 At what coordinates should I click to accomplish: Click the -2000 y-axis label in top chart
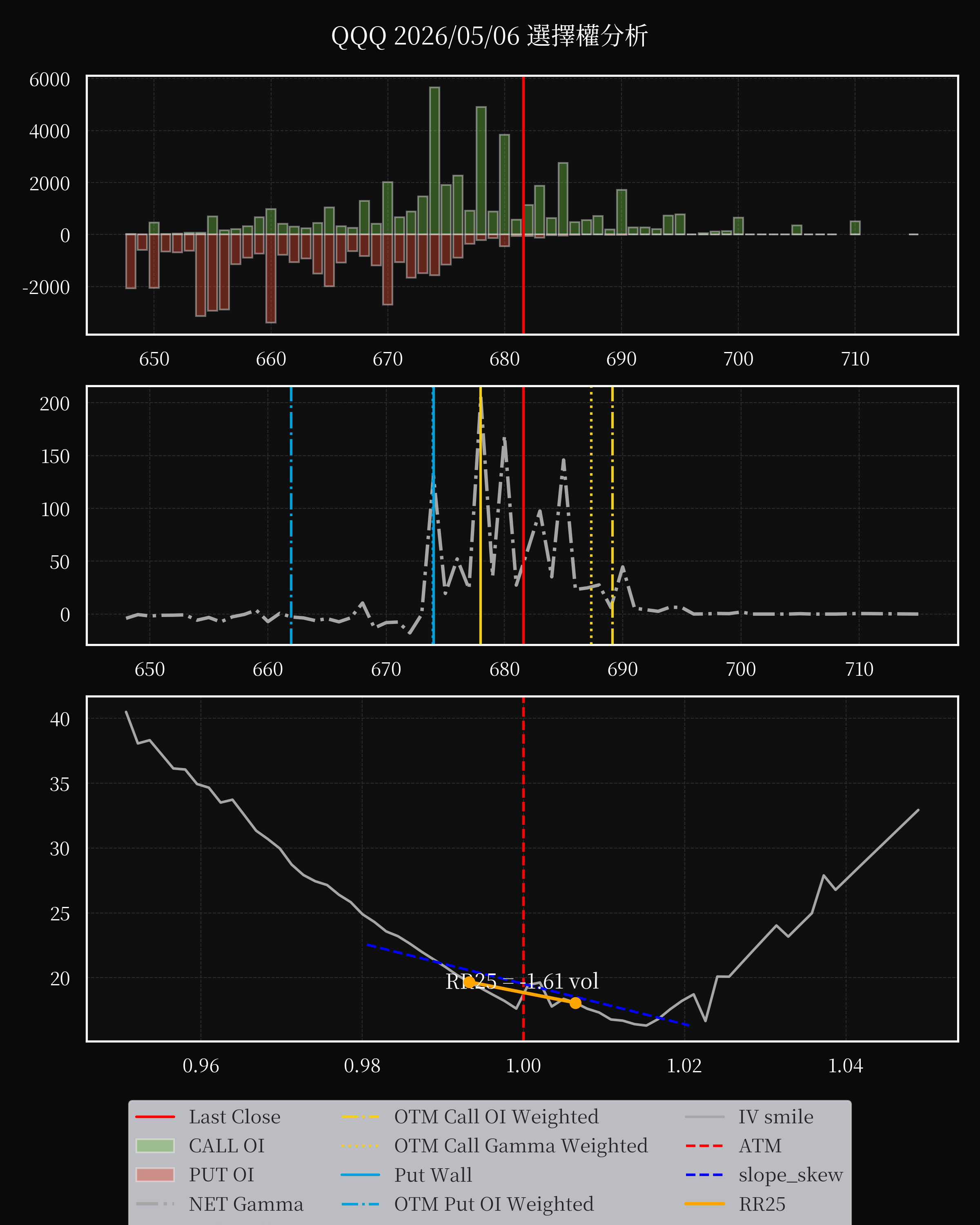pos(46,287)
